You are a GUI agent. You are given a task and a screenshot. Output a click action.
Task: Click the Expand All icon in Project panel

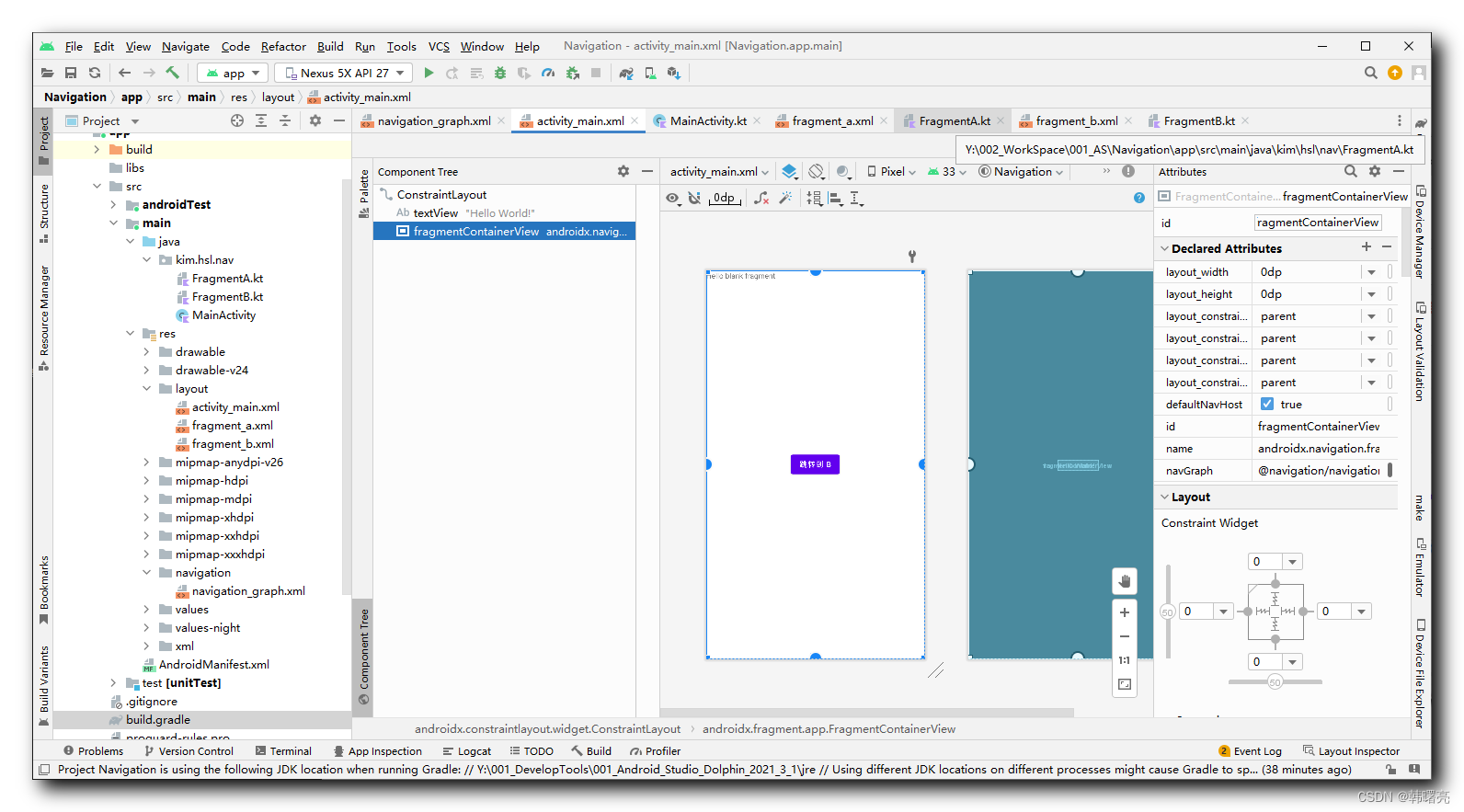pos(261,120)
